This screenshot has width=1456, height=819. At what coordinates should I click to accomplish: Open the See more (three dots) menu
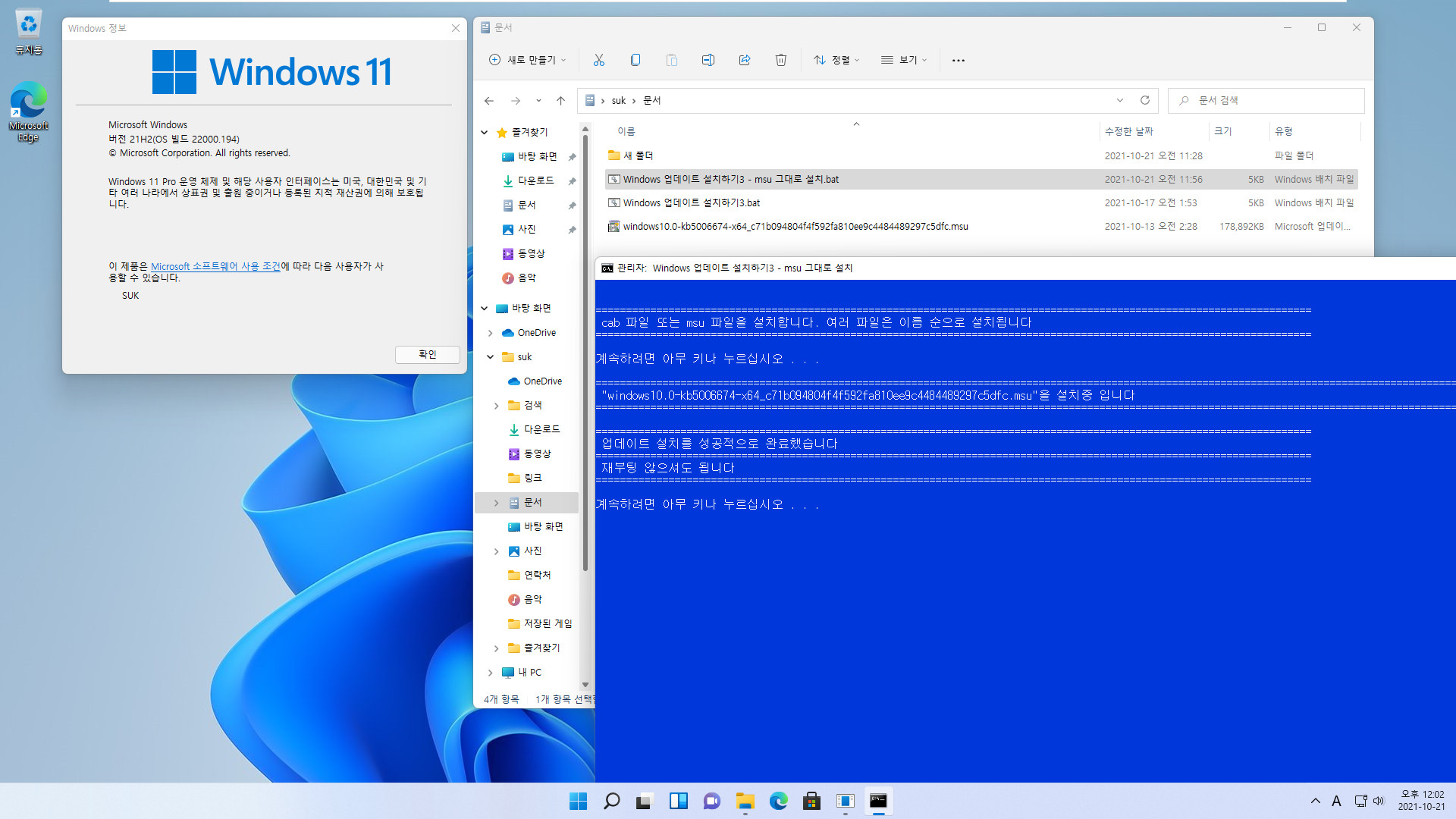point(958,60)
